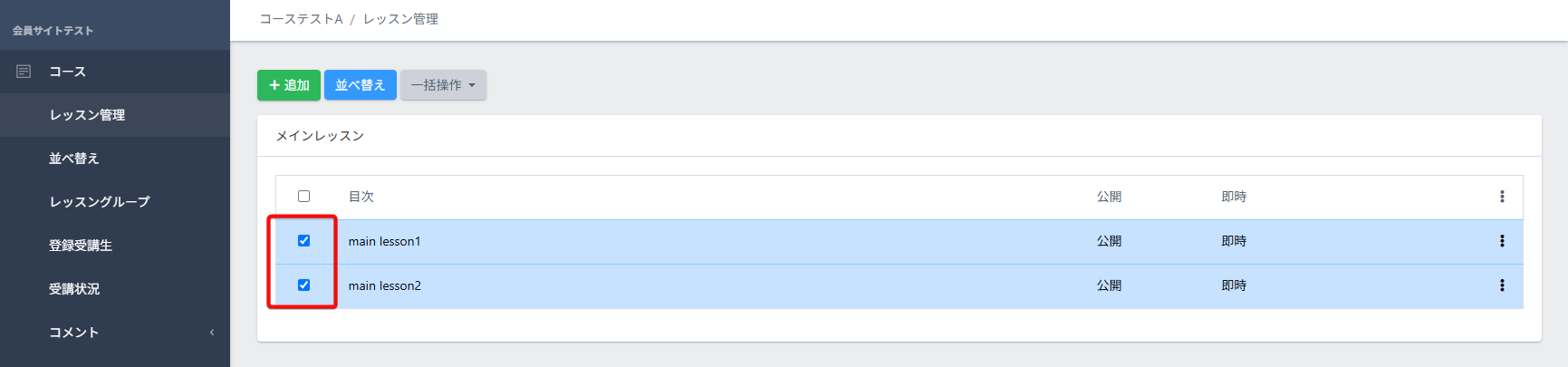Open kebab menu for main lesson2
Viewport: 1568px width, 367px height.
1502,285
